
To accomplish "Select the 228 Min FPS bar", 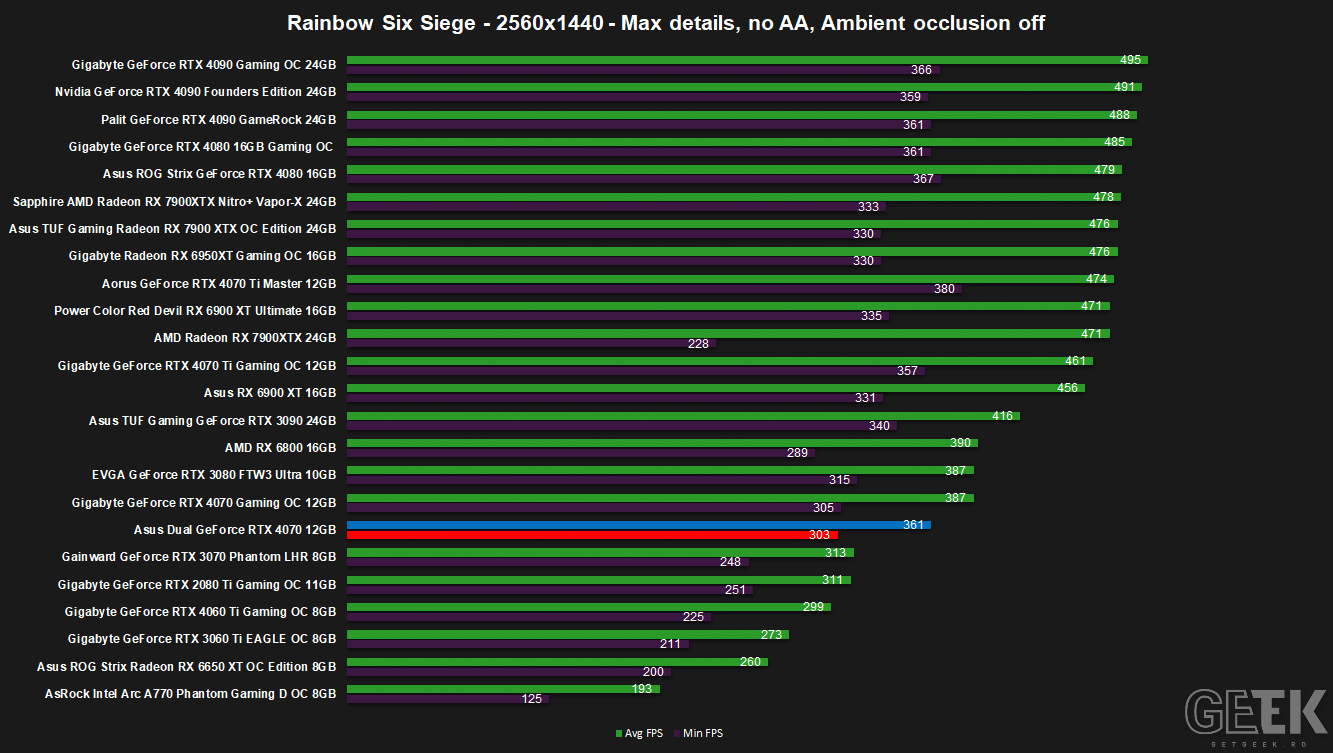I will point(531,343).
